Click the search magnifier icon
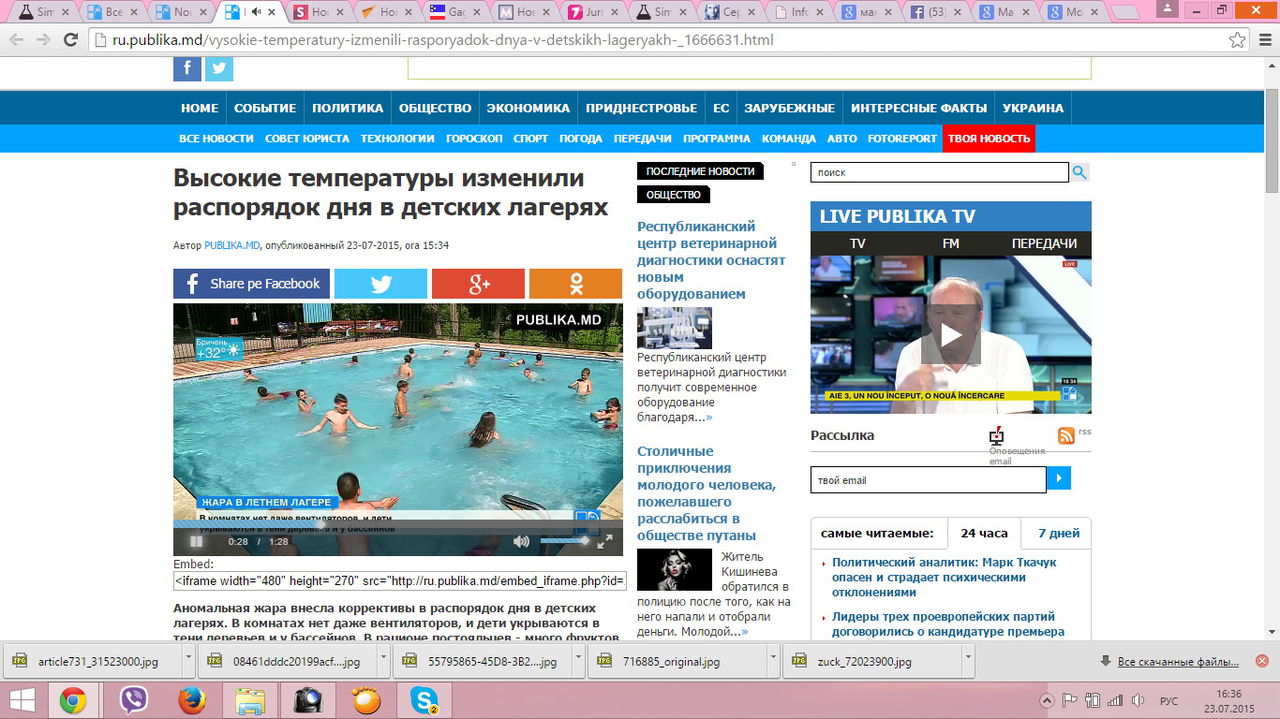Image resolution: width=1280 pixels, height=719 pixels. click(x=1080, y=172)
